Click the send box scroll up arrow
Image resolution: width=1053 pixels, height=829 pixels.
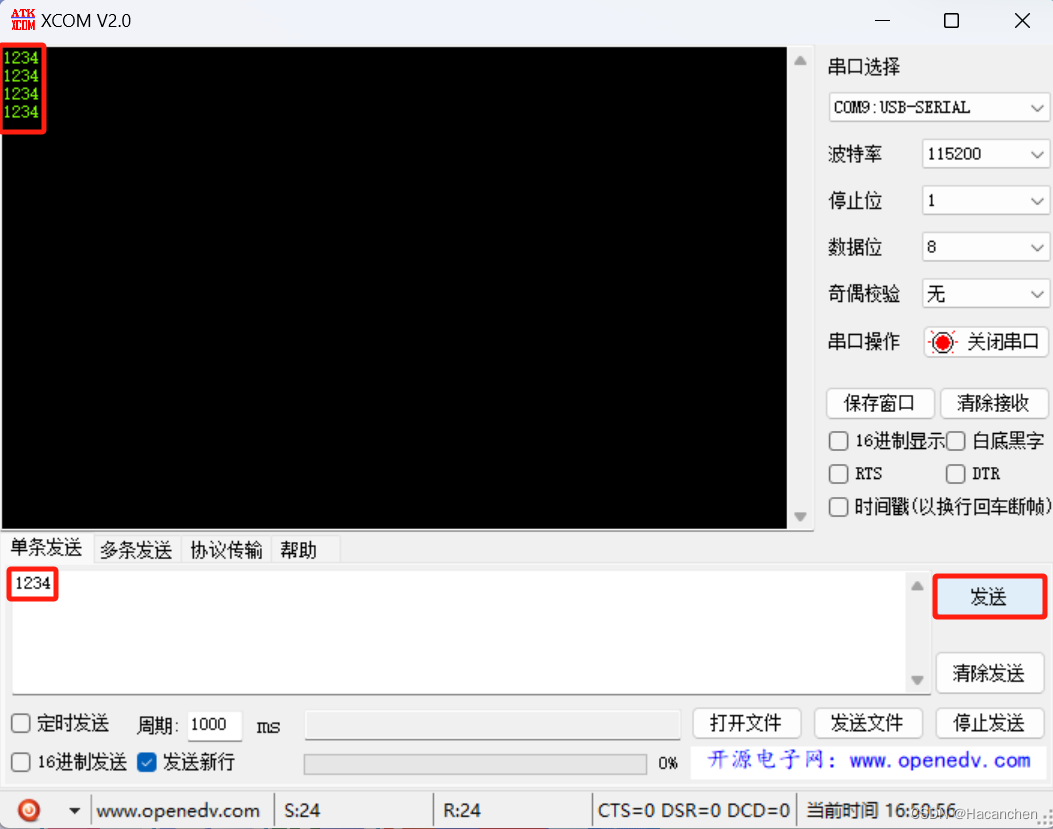(917, 586)
